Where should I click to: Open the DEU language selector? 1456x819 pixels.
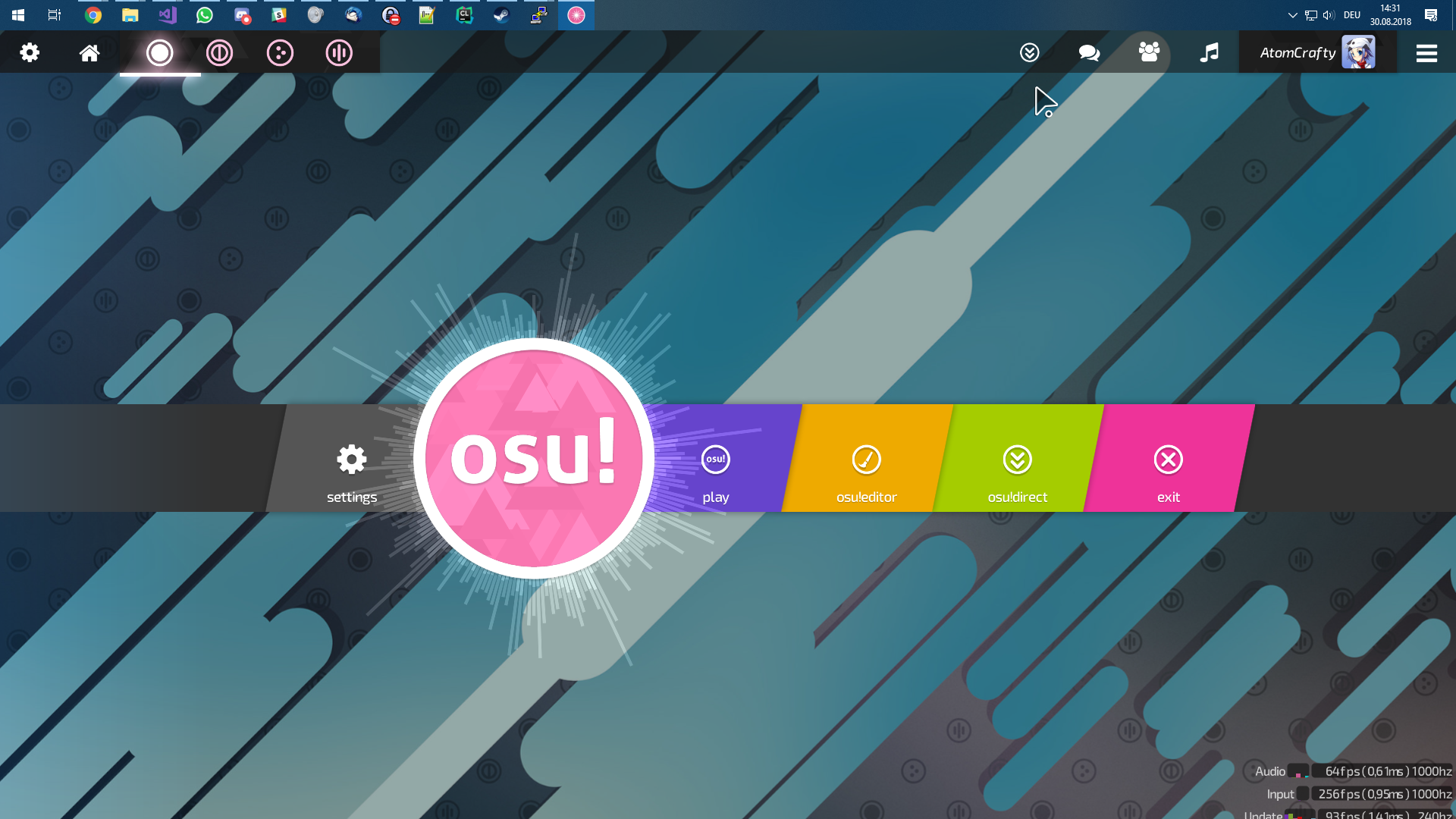coord(1351,14)
